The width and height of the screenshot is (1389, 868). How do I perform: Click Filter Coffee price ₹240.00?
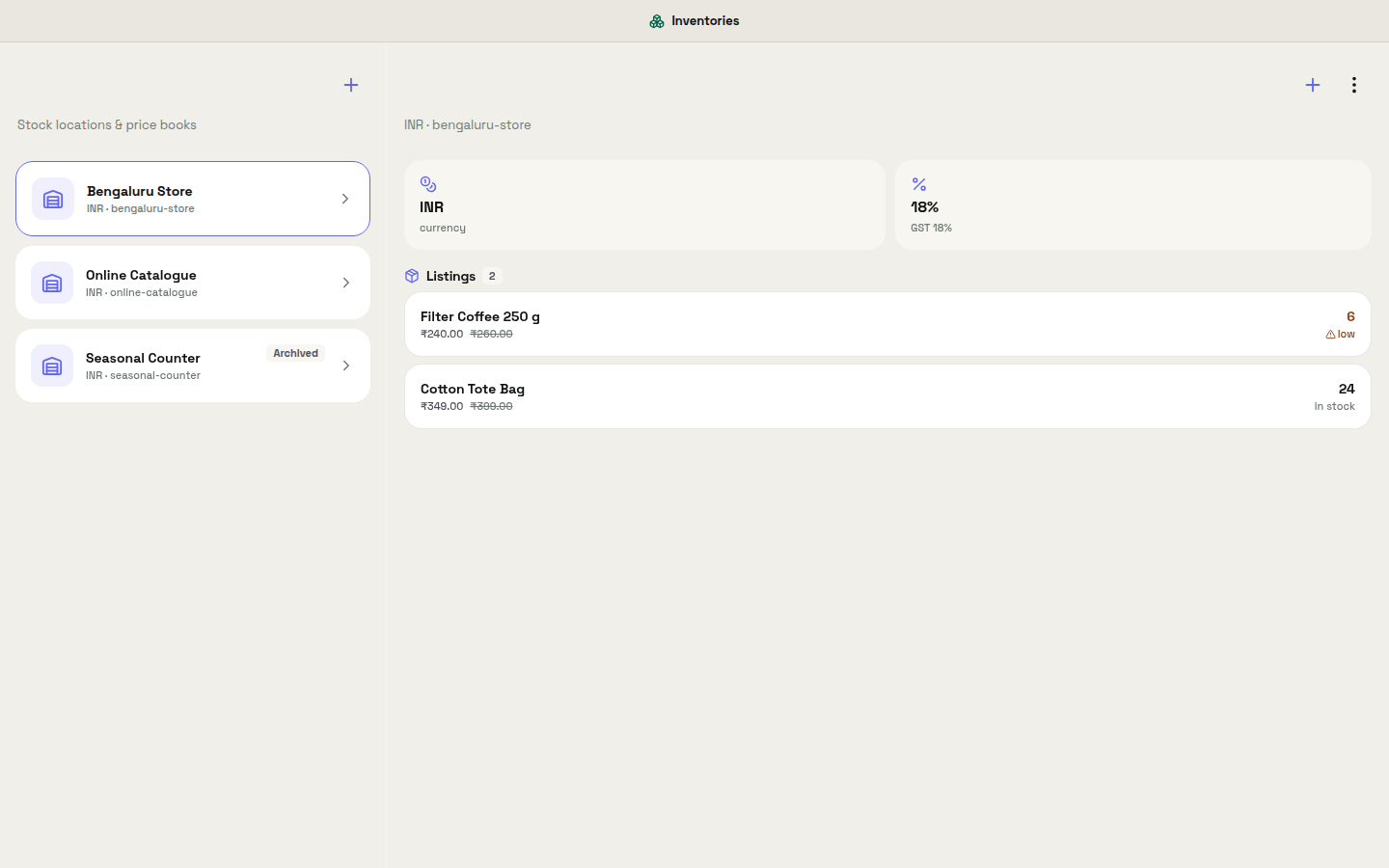(x=442, y=334)
